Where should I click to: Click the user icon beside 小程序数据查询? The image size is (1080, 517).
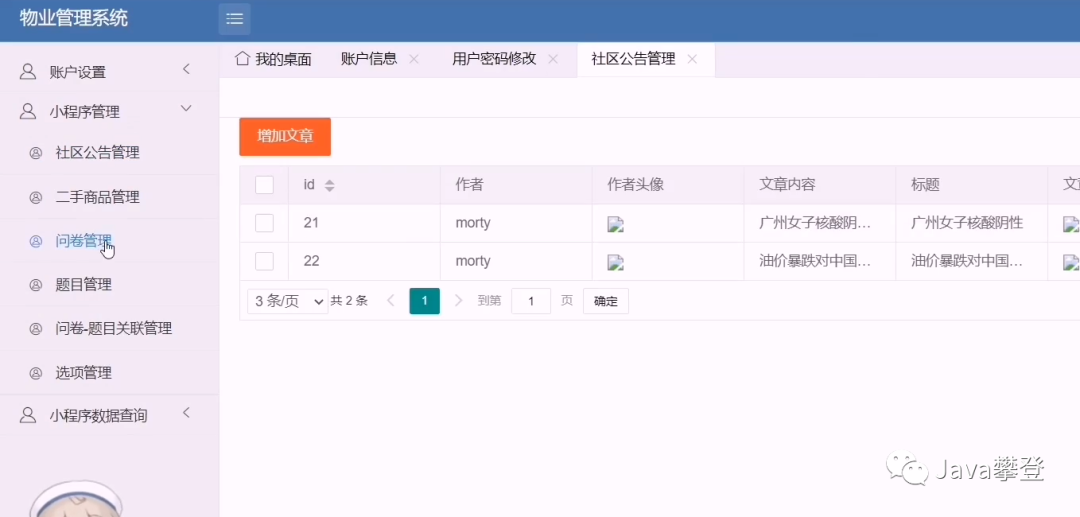28,415
